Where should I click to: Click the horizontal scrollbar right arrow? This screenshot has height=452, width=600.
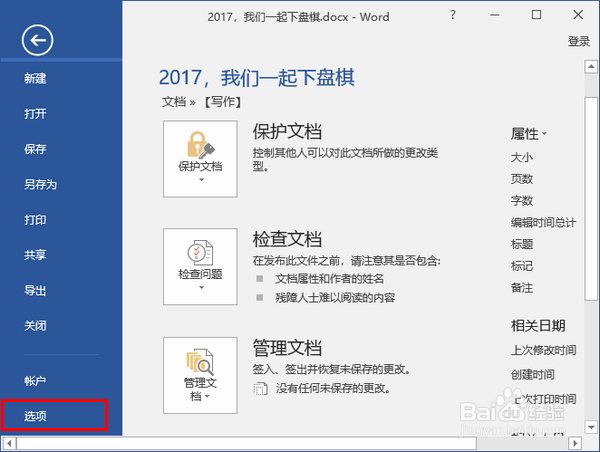tap(574, 444)
